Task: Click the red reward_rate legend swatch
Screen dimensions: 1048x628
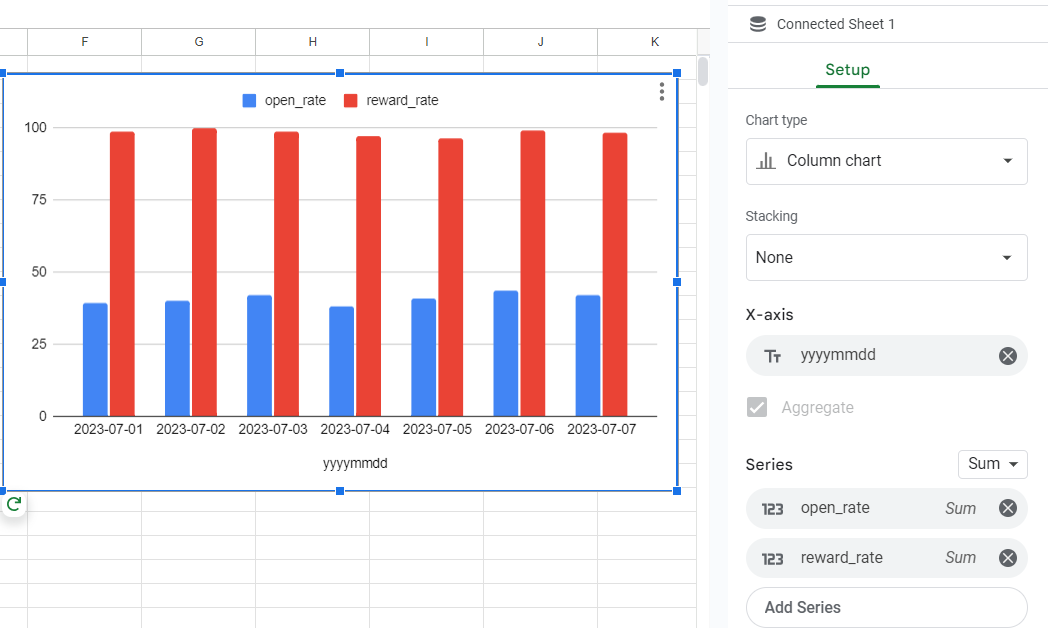Action: 350,101
